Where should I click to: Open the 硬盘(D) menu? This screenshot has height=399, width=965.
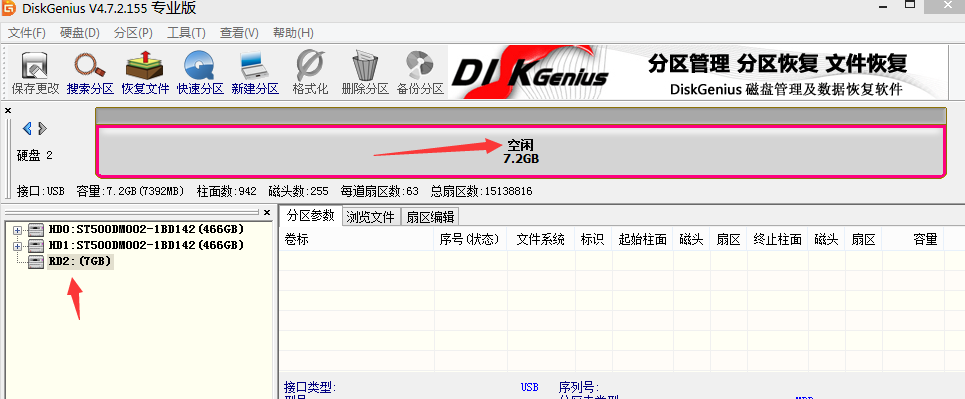pyautogui.click(x=80, y=33)
